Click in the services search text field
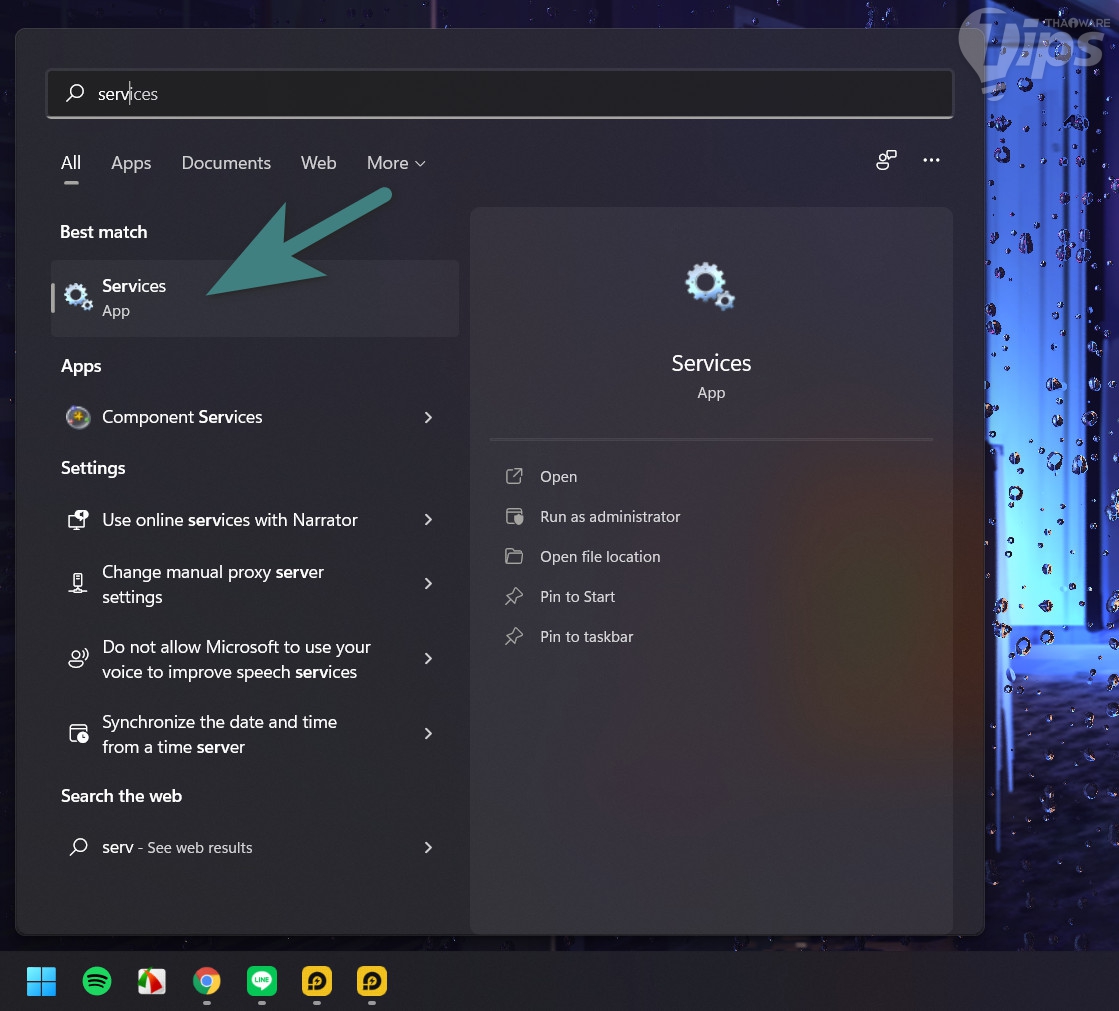 point(500,93)
